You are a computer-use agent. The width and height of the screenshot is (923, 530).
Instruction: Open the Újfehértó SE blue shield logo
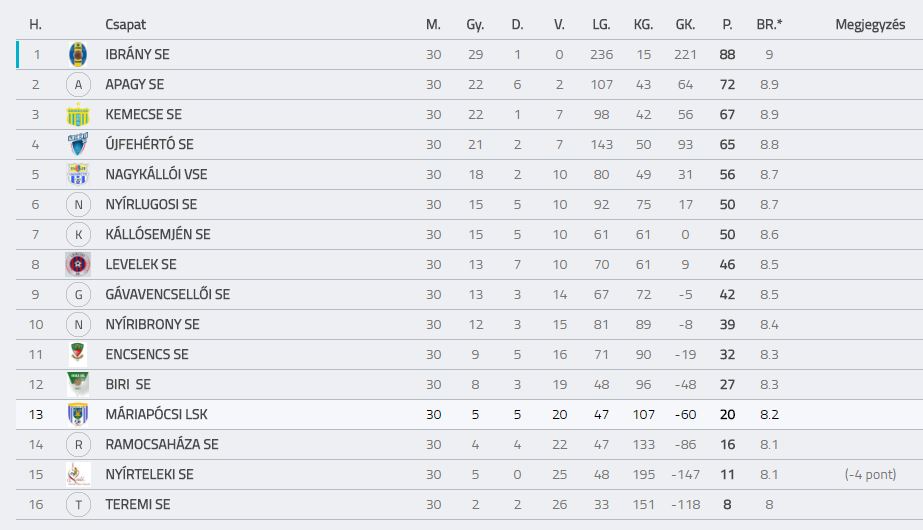pos(78,144)
